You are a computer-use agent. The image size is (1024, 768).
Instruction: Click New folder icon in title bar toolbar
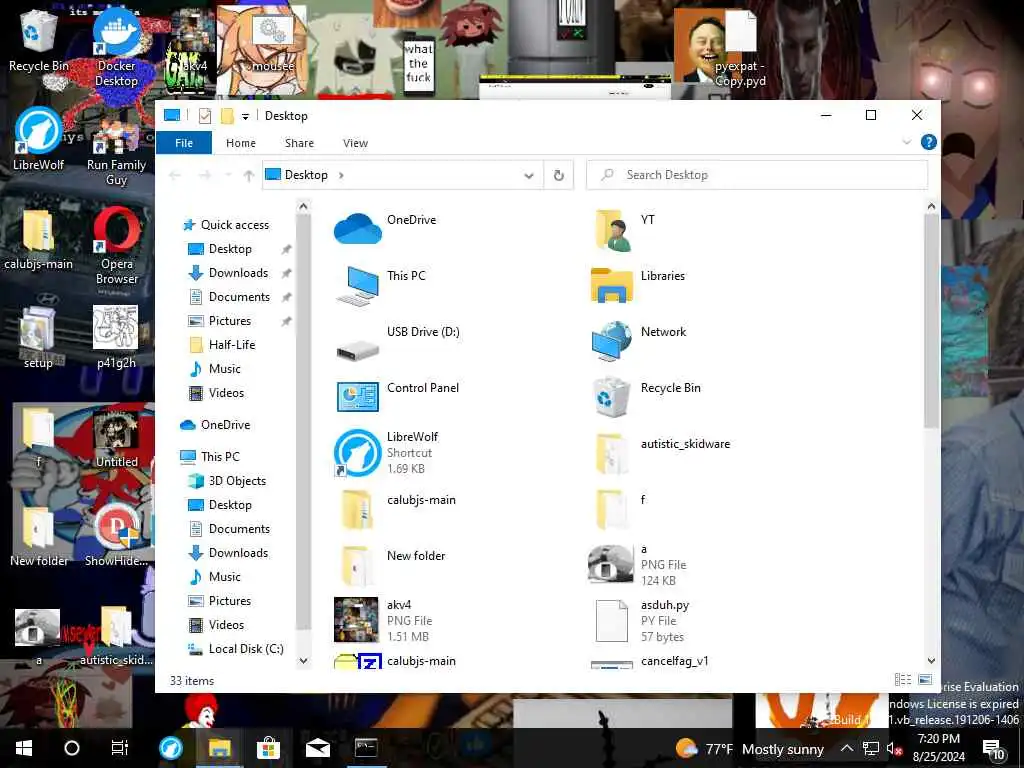227,116
